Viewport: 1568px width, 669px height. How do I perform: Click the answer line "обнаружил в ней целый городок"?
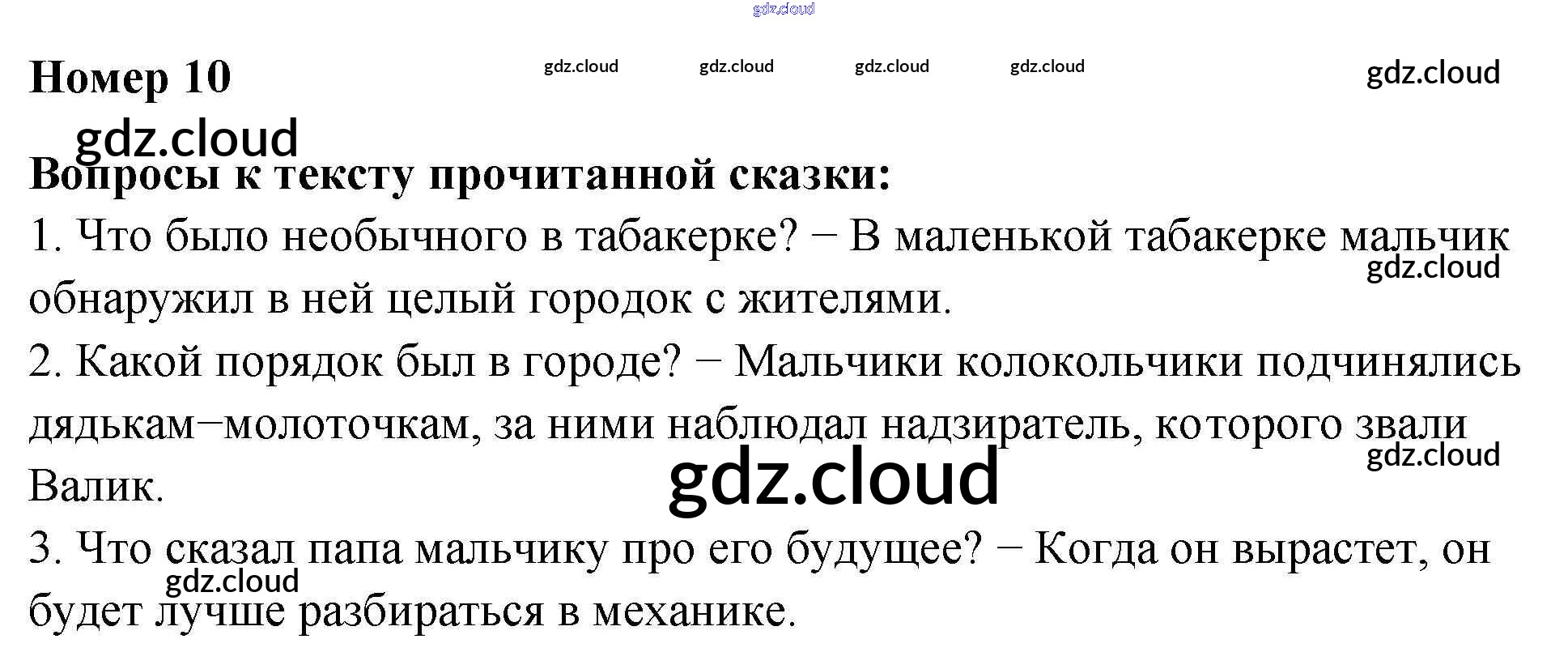coord(364,299)
